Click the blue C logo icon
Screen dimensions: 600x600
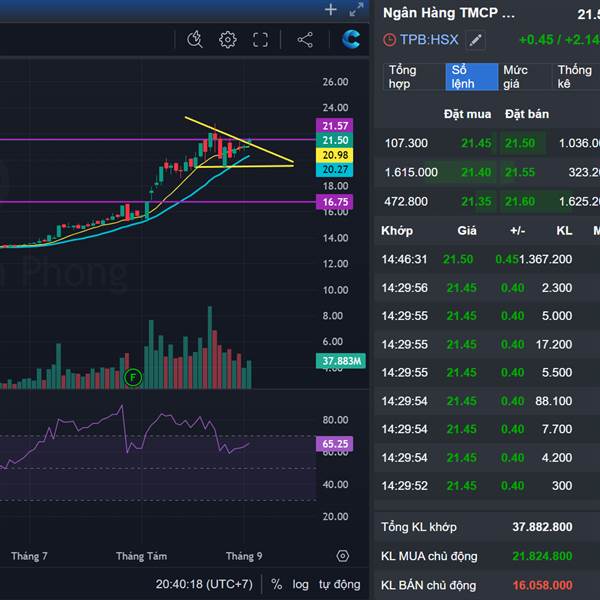coord(351,39)
